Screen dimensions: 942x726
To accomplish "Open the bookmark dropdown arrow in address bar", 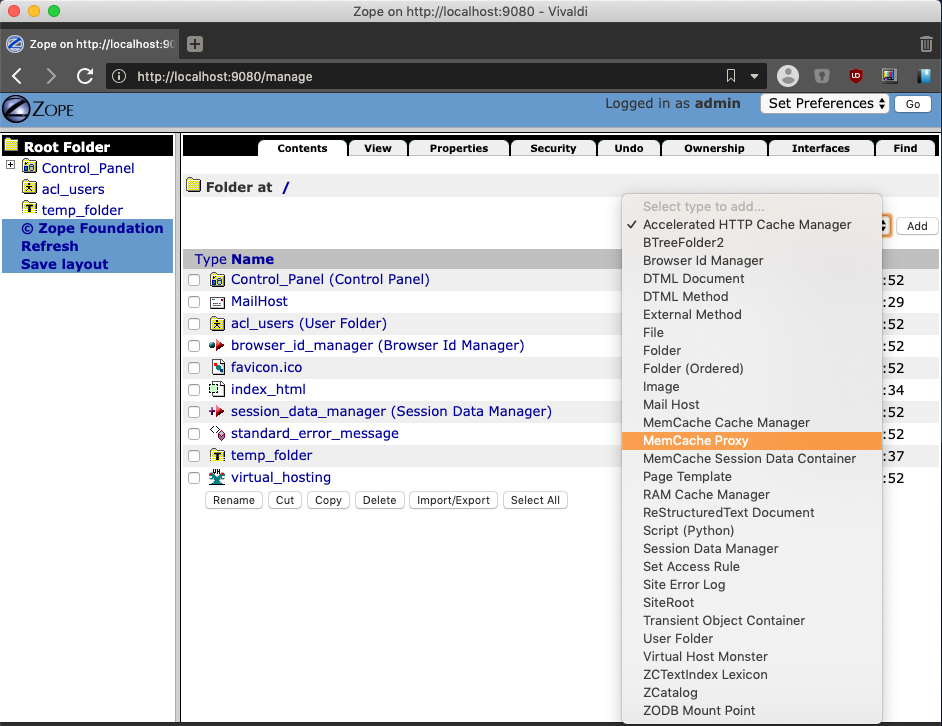I will [x=754, y=76].
